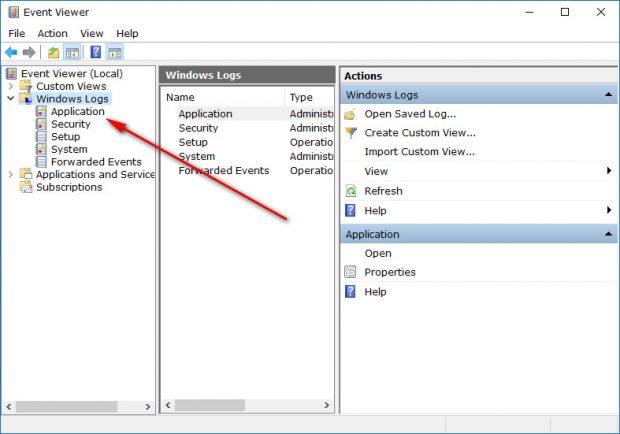Click the Setup log icon in tree
Image resolution: width=620 pixels, height=434 pixels.
click(x=41, y=136)
